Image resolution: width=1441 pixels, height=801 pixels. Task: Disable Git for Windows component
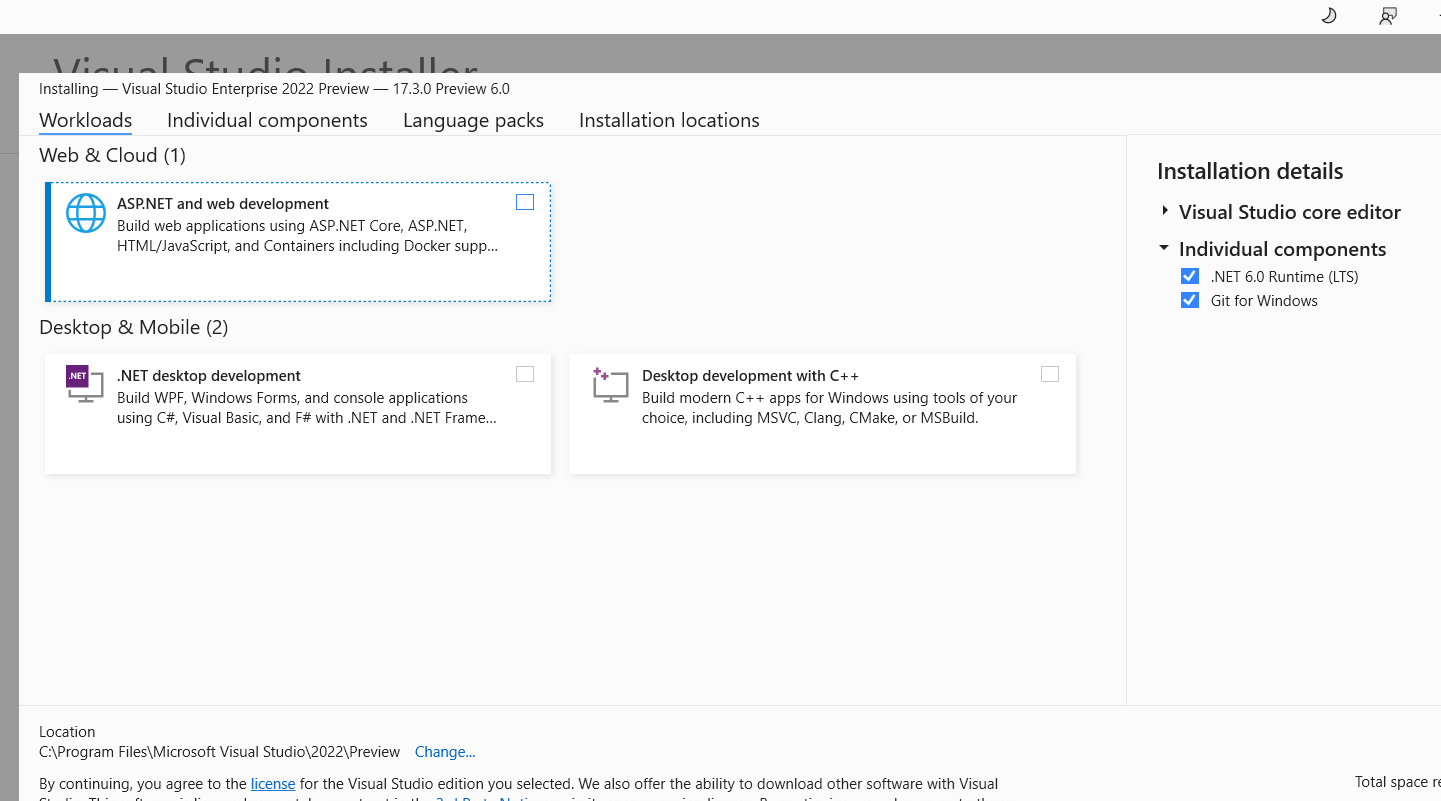(x=1190, y=300)
